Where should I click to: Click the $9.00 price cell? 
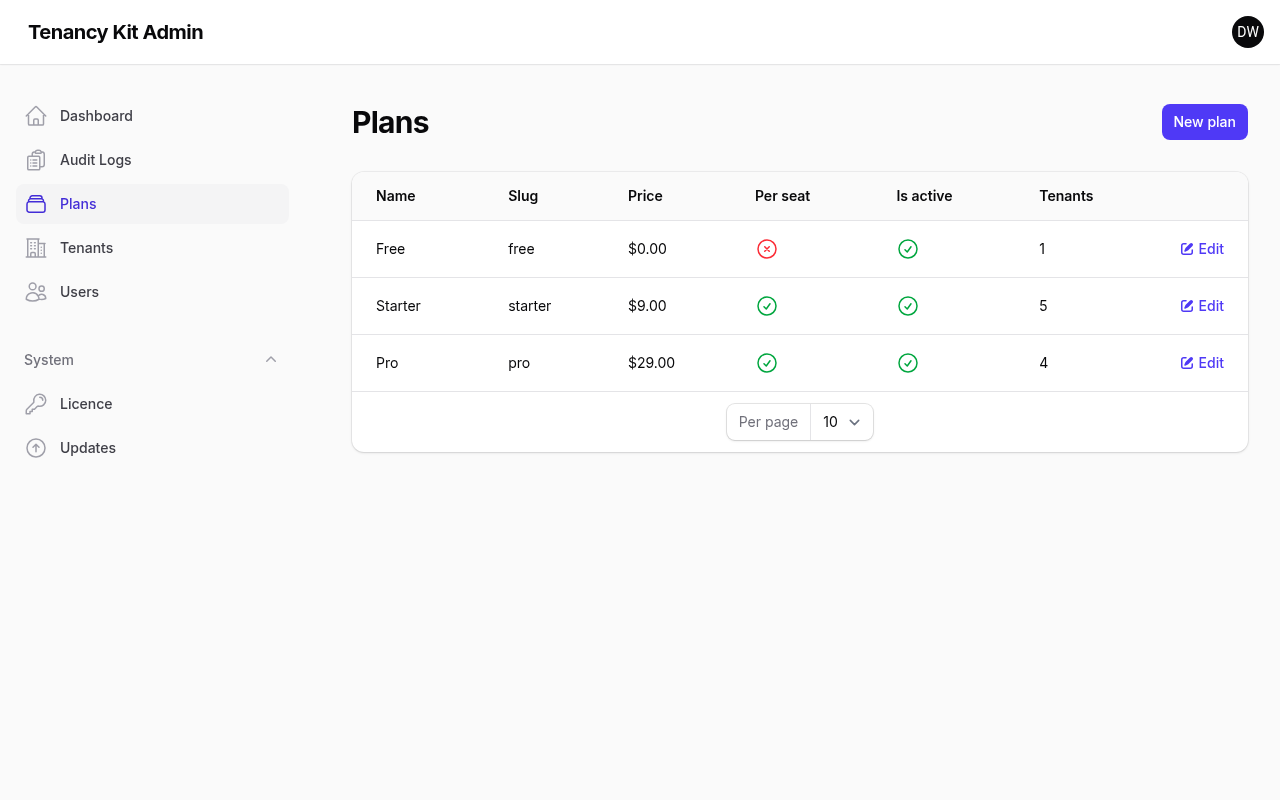coord(647,306)
